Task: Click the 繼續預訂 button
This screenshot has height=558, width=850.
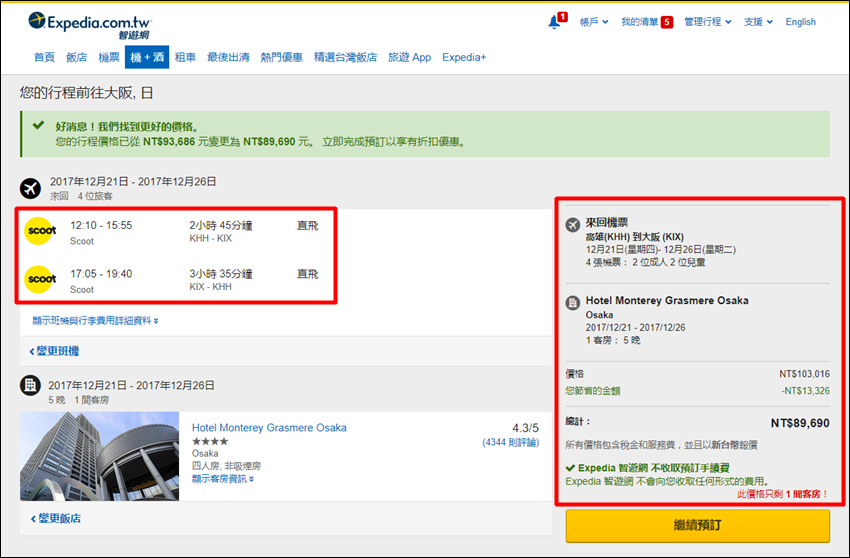Action: pos(698,525)
